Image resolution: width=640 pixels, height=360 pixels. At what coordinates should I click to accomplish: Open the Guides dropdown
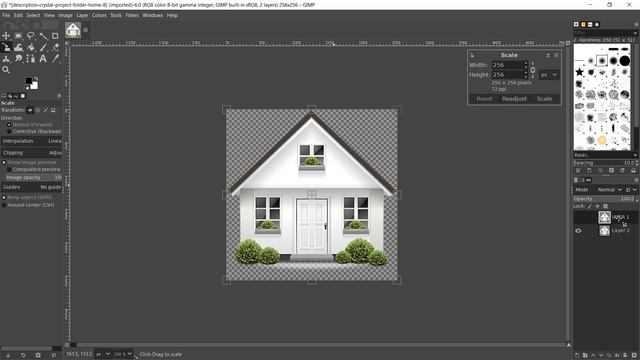point(31,187)
